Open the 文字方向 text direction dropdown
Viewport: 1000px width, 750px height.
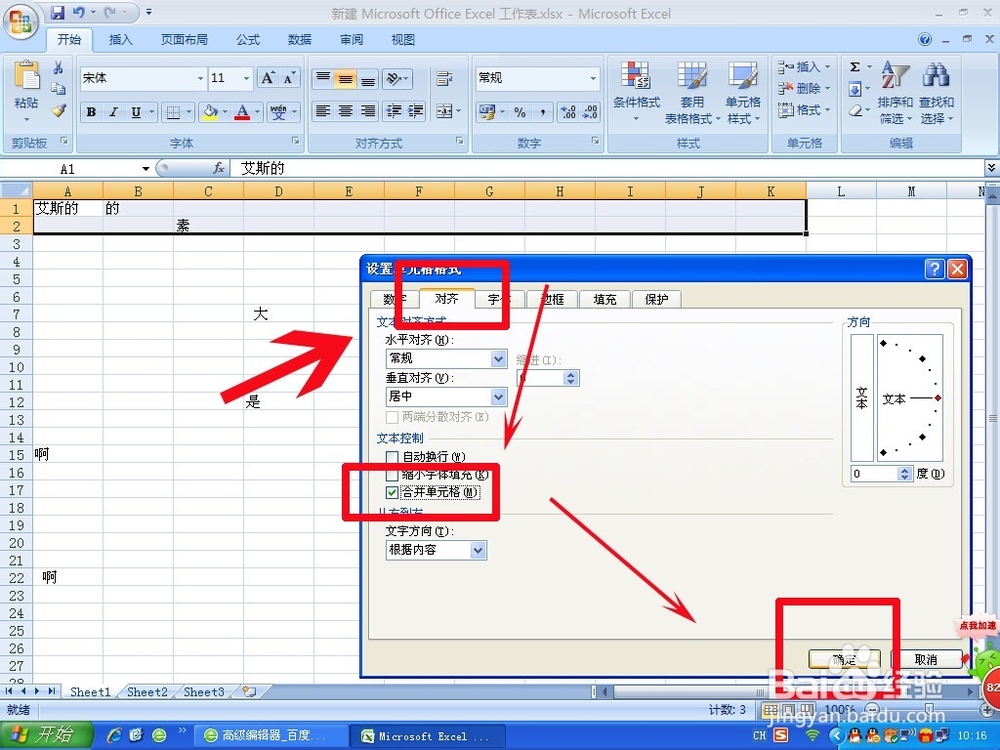[476, 550]
